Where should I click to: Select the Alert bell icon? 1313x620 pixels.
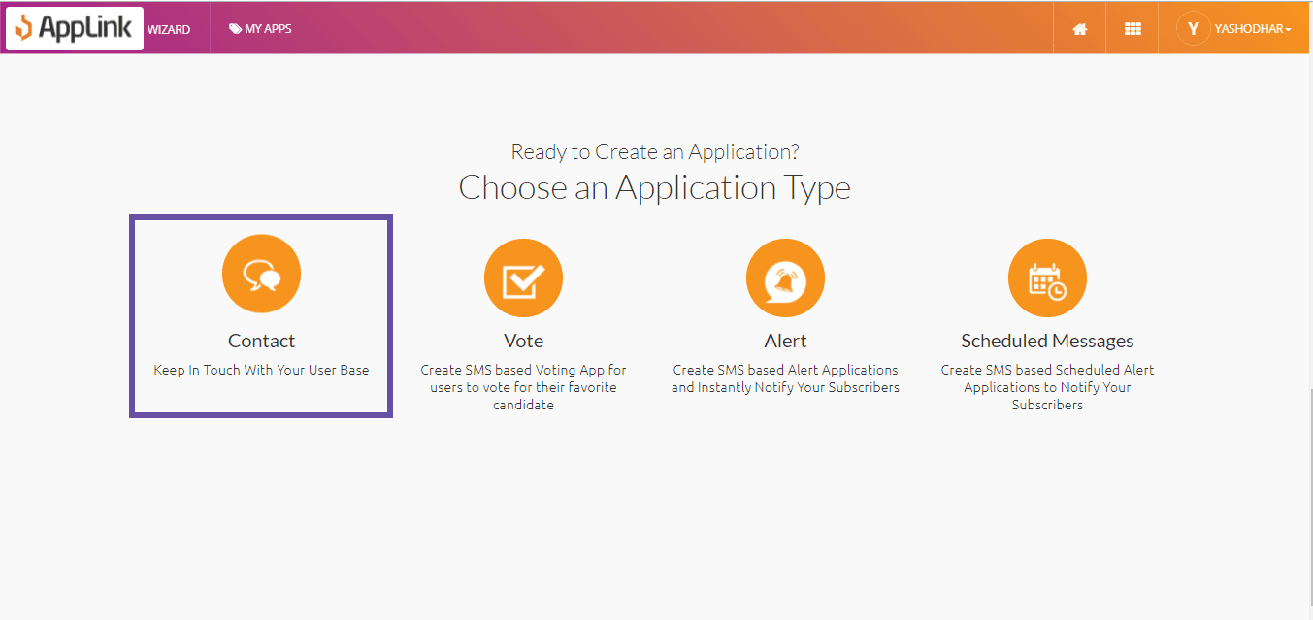pos(785,278)
